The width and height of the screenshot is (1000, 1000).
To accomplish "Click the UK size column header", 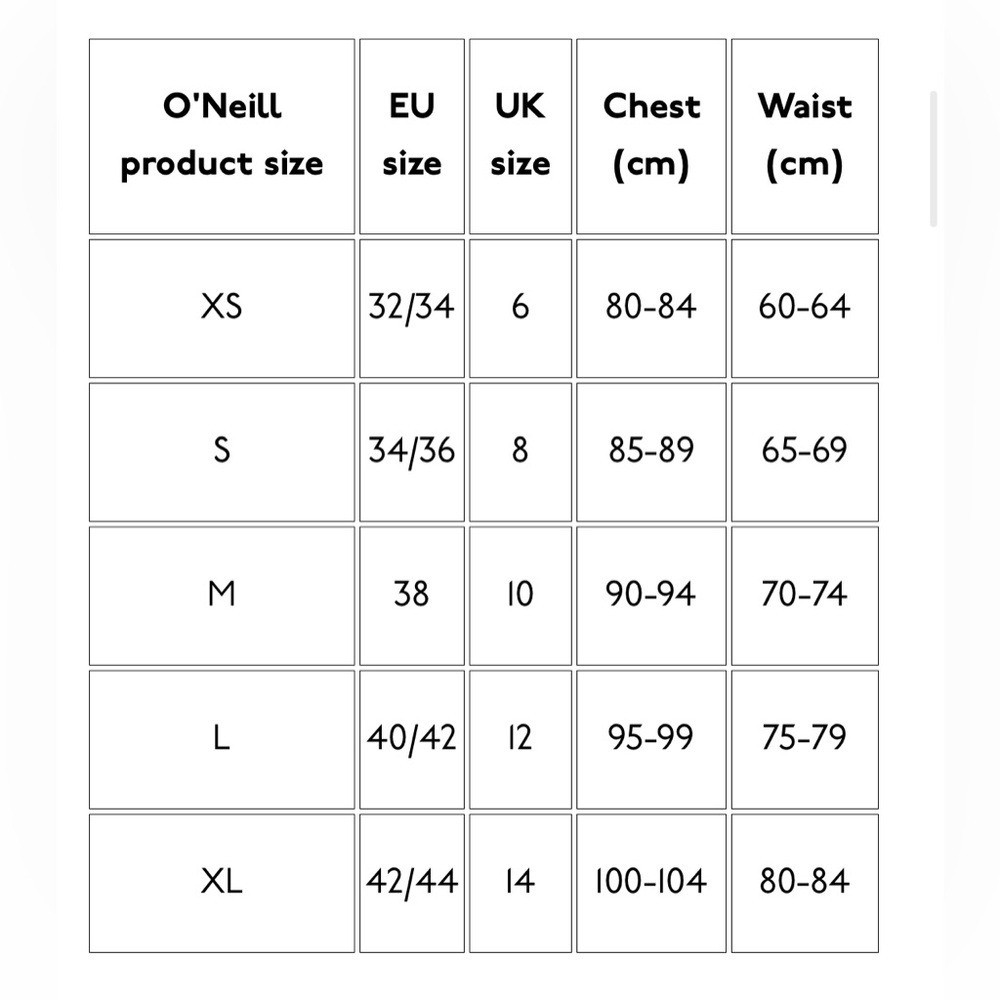I will pyautogui.click(x=520, y=136).
